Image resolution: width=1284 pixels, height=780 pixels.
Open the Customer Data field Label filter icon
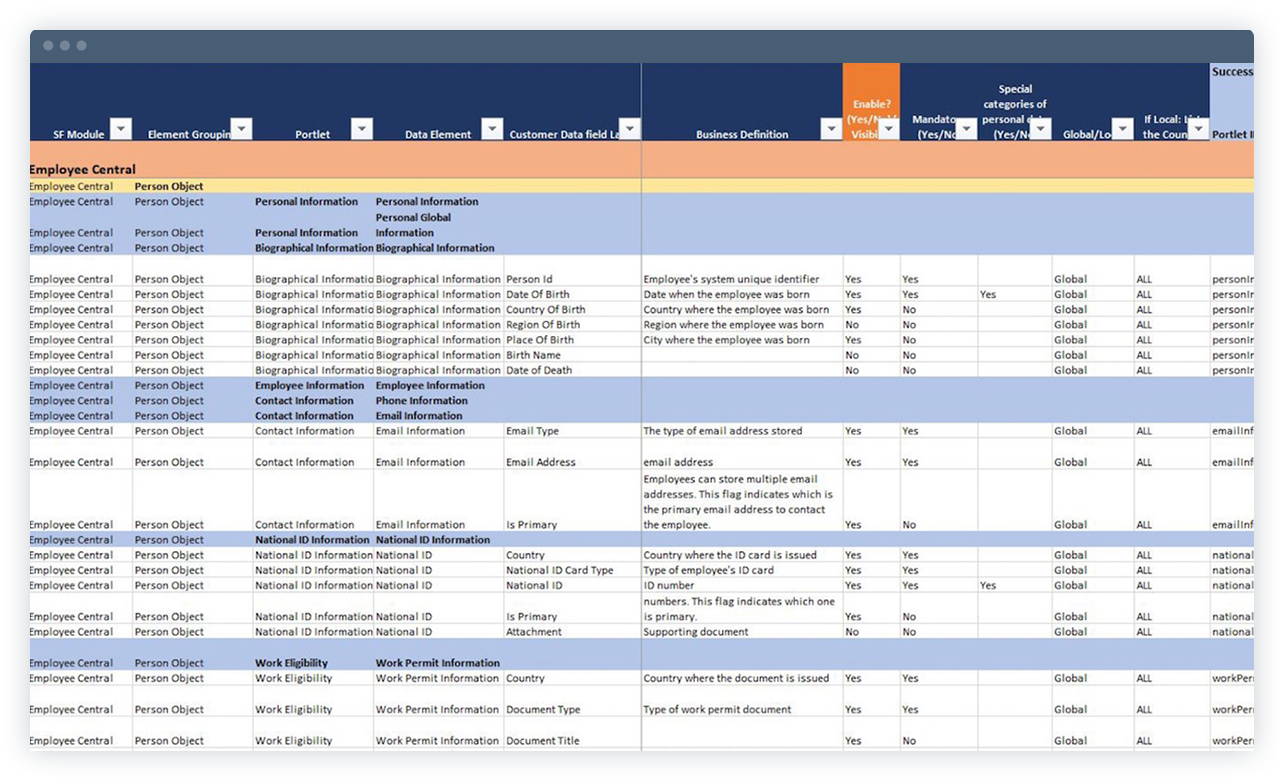click(x=629, y=129)
